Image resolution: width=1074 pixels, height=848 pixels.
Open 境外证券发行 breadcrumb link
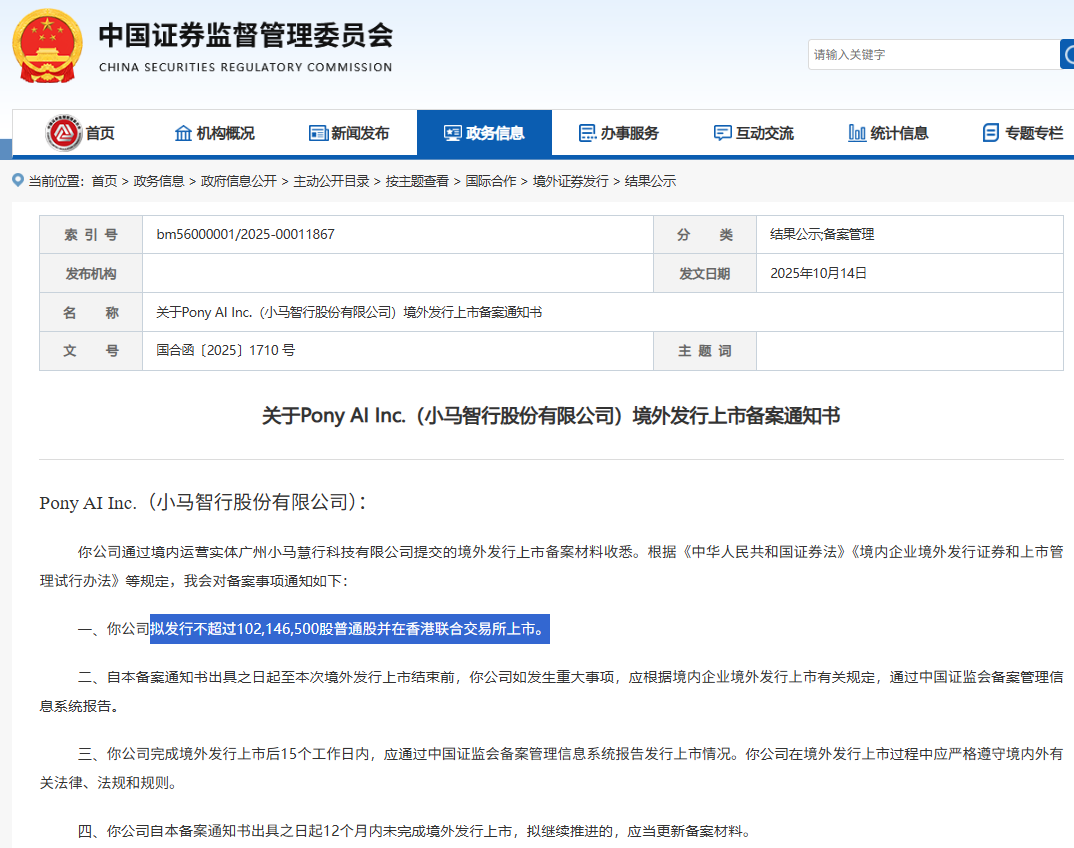pyautogui.click(x=570, y=181)
